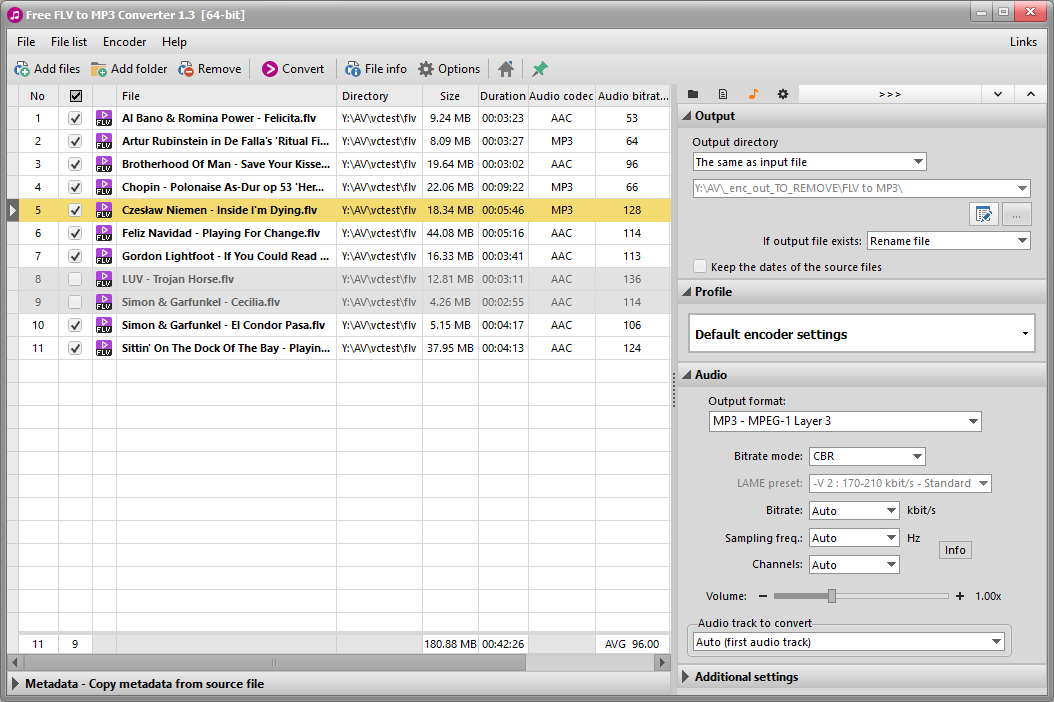Screen dimensions: 1054x702
Task: Open the Output directory dropdown
Action: tap(809, 162)
